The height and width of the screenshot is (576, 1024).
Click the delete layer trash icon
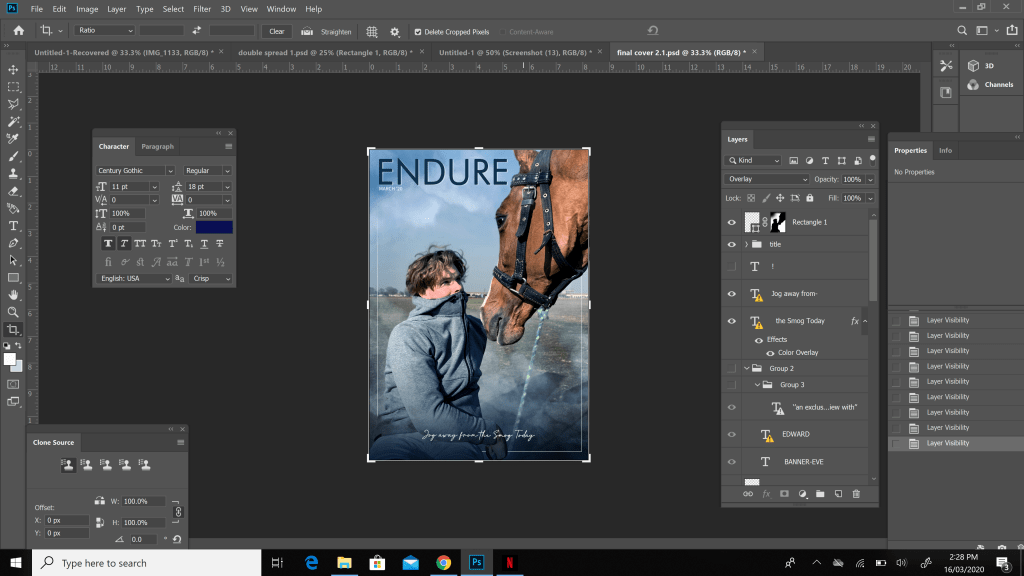tap(856, 493)
